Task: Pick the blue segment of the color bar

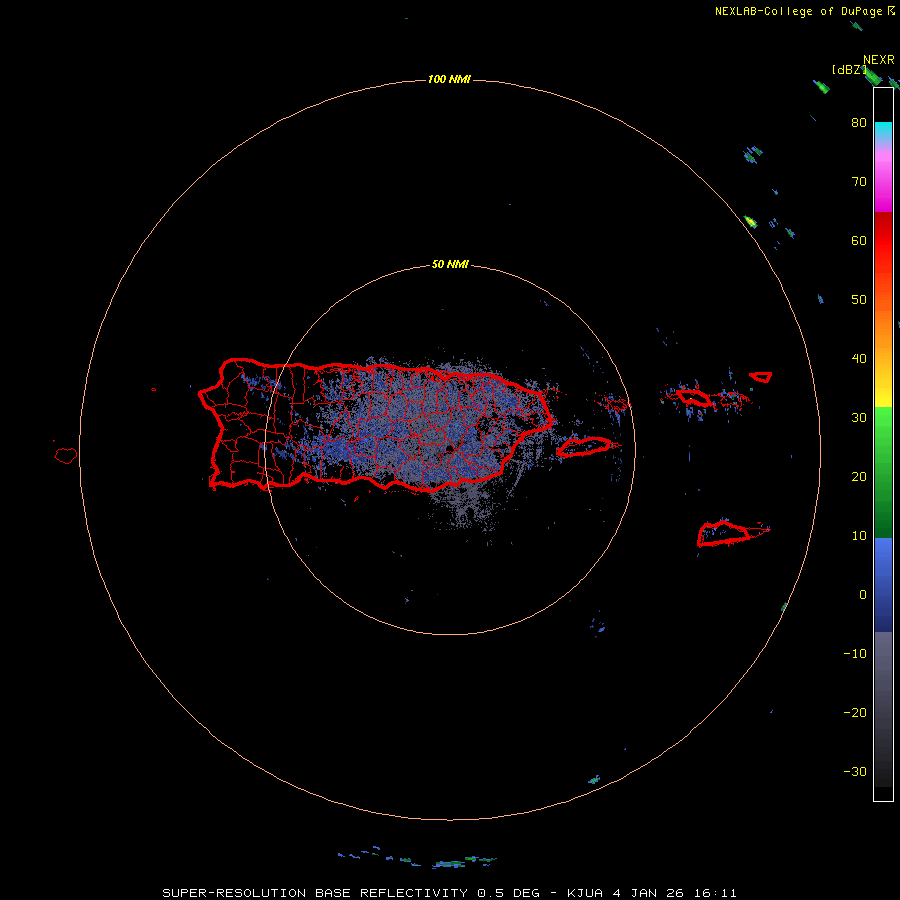Action: (883, 585)
